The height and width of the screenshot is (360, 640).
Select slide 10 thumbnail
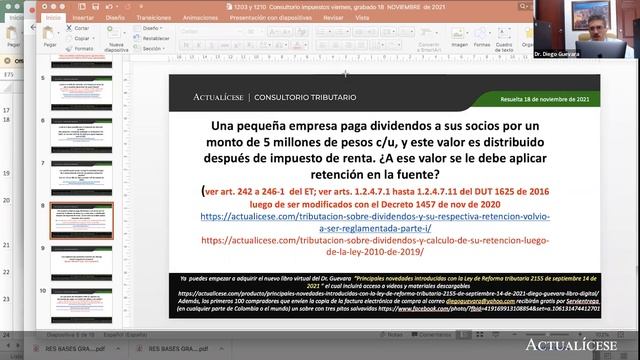tap(82, 305)
